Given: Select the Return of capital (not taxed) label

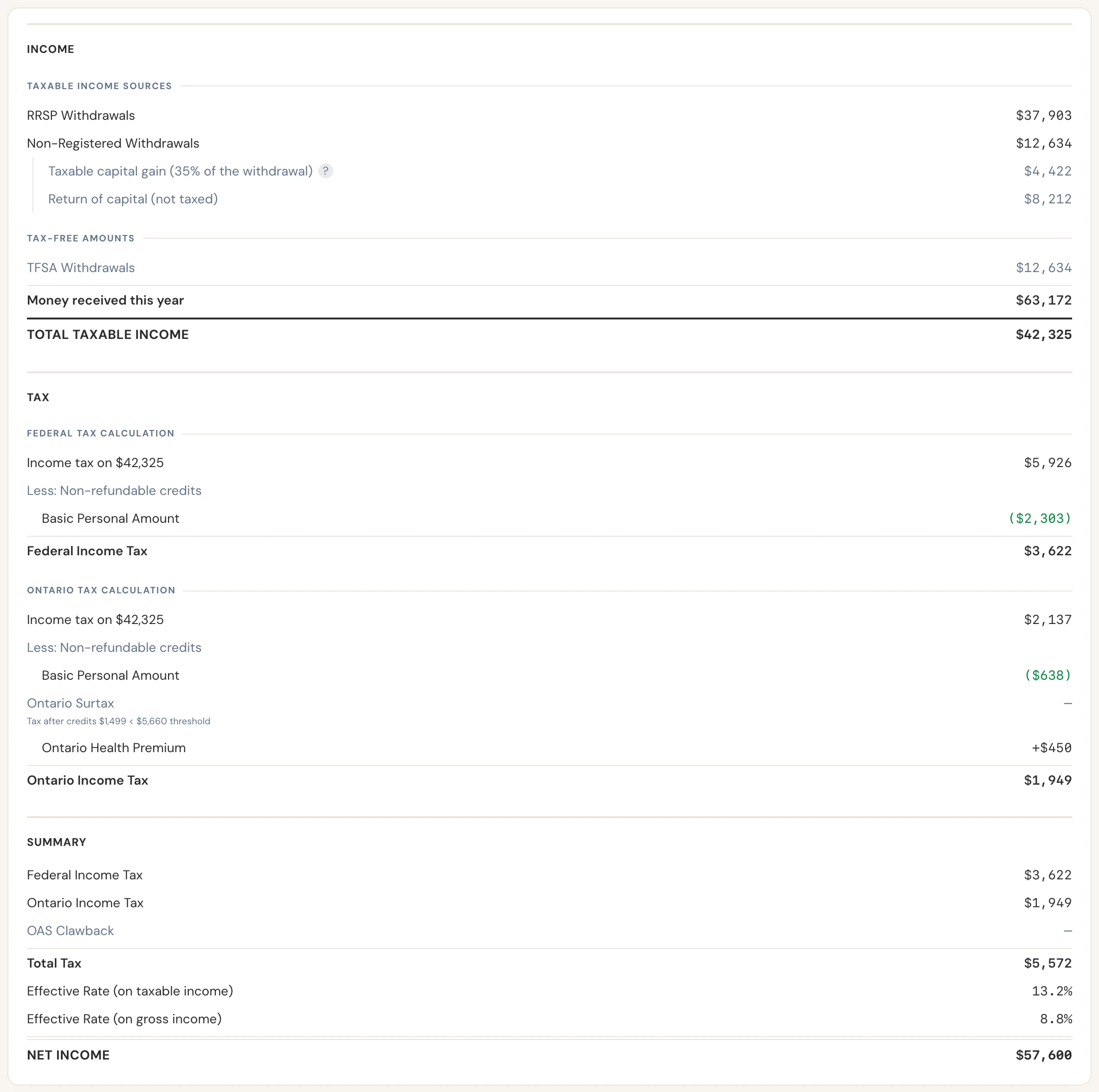Looking at the screenshot, I should (133, 199).
